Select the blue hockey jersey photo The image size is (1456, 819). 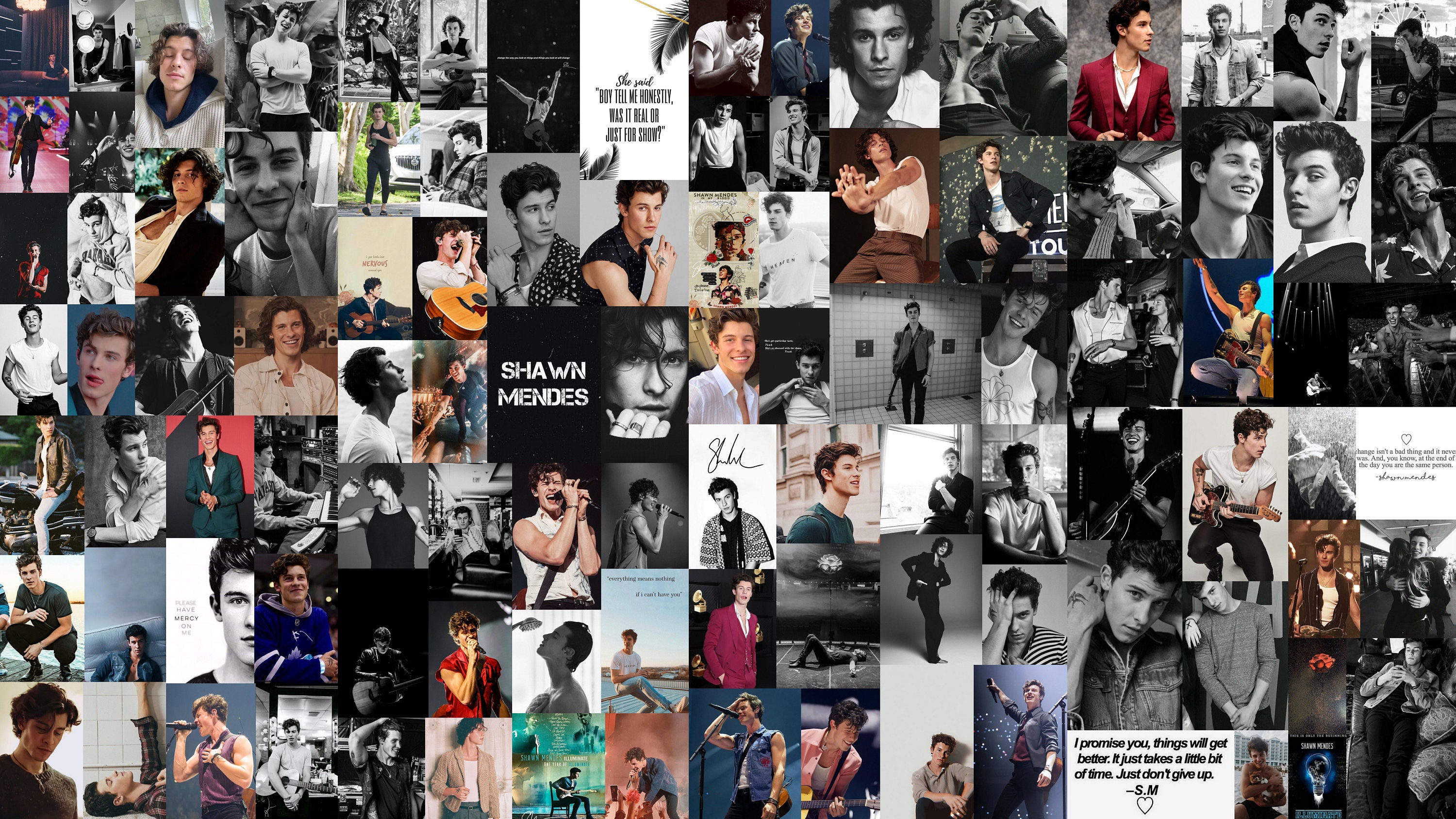[x=296, y=619]
